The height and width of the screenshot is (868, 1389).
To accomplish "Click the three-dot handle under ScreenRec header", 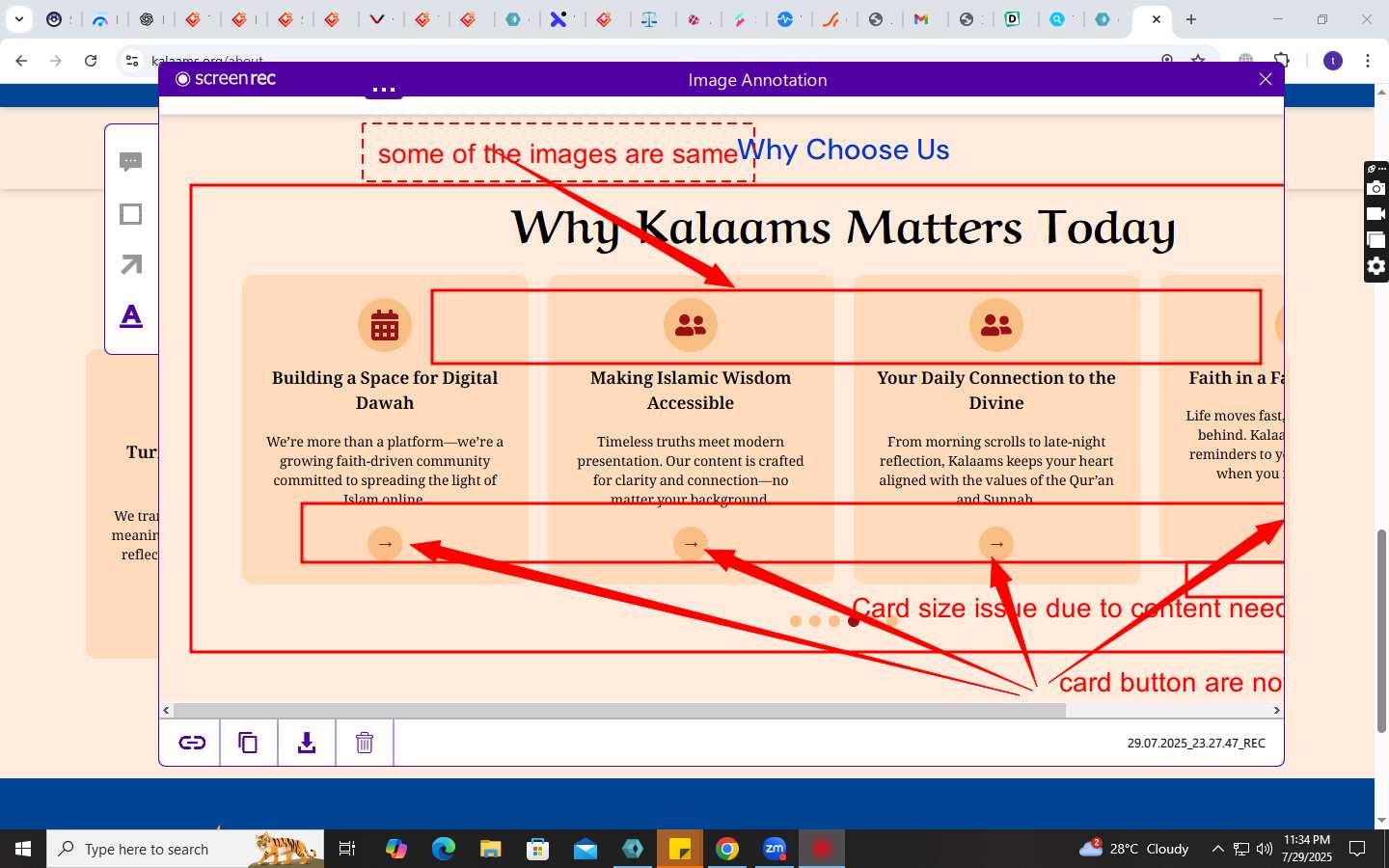I will [x=384, y=90].
